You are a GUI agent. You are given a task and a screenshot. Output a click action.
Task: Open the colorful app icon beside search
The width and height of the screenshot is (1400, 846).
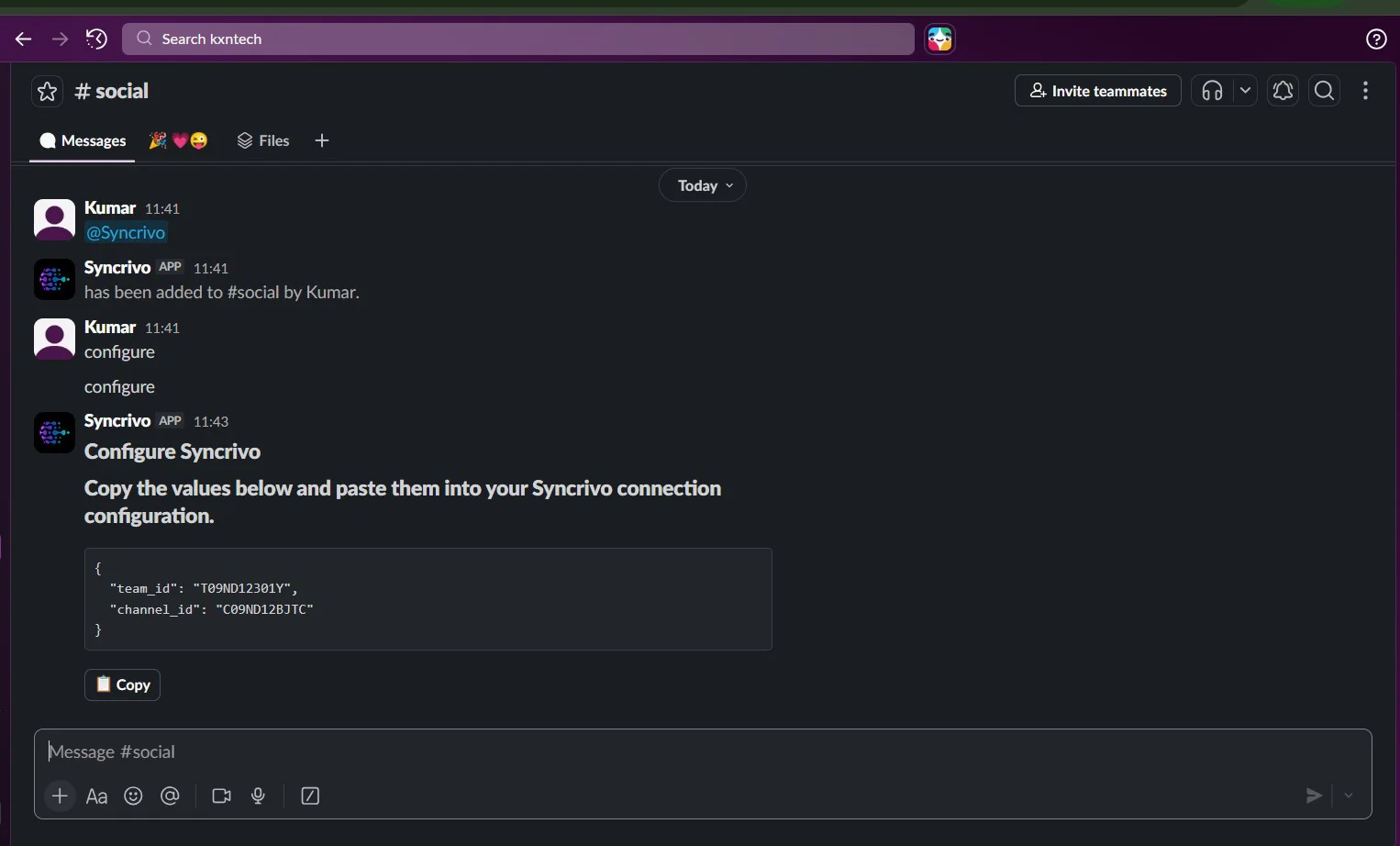(939, 39)
